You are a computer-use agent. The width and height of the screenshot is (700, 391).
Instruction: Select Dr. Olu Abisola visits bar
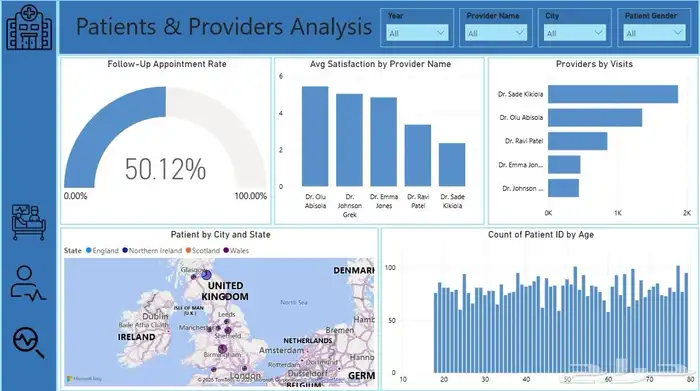(595, 118)
